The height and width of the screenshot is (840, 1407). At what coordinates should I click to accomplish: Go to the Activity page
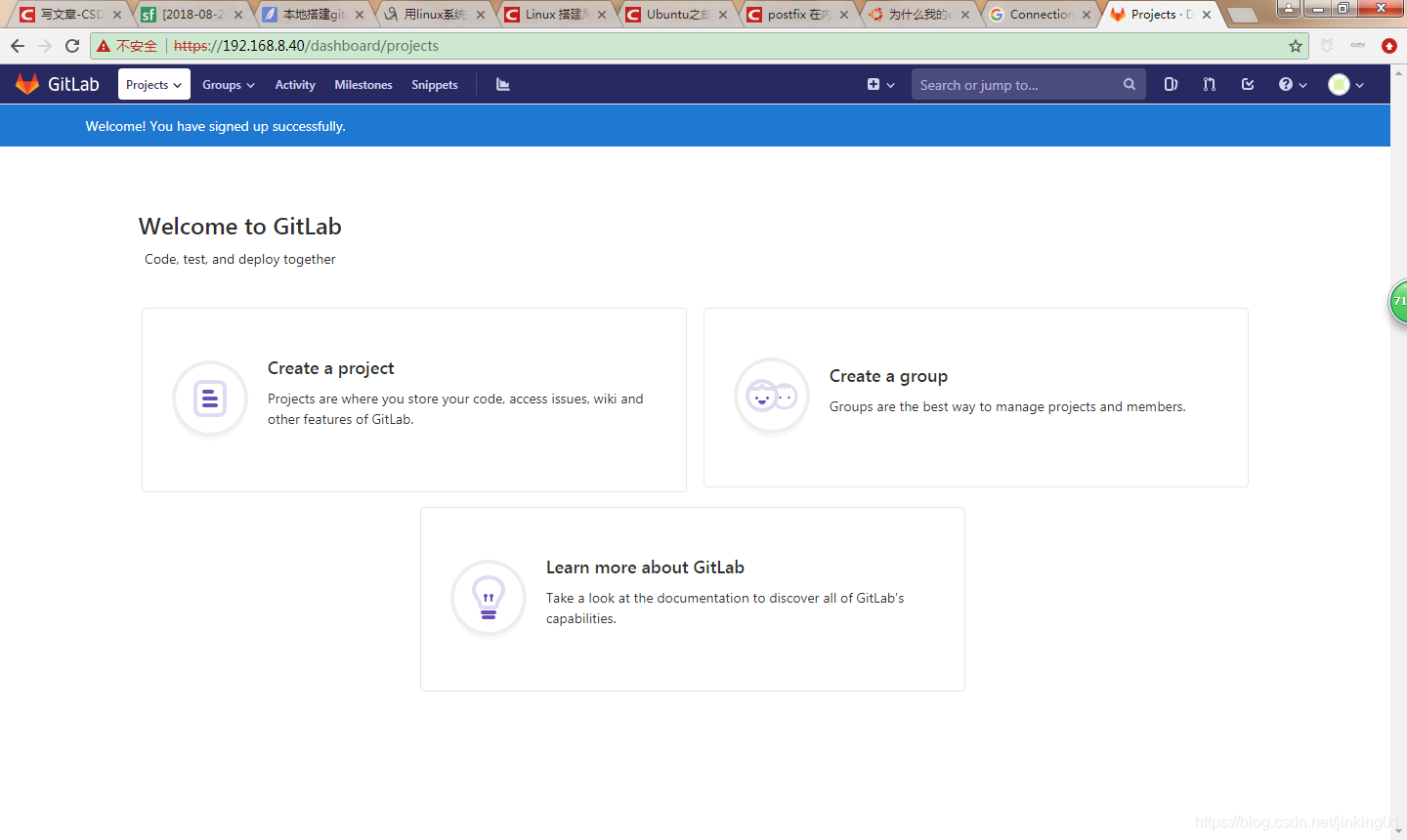pos(295,85)
